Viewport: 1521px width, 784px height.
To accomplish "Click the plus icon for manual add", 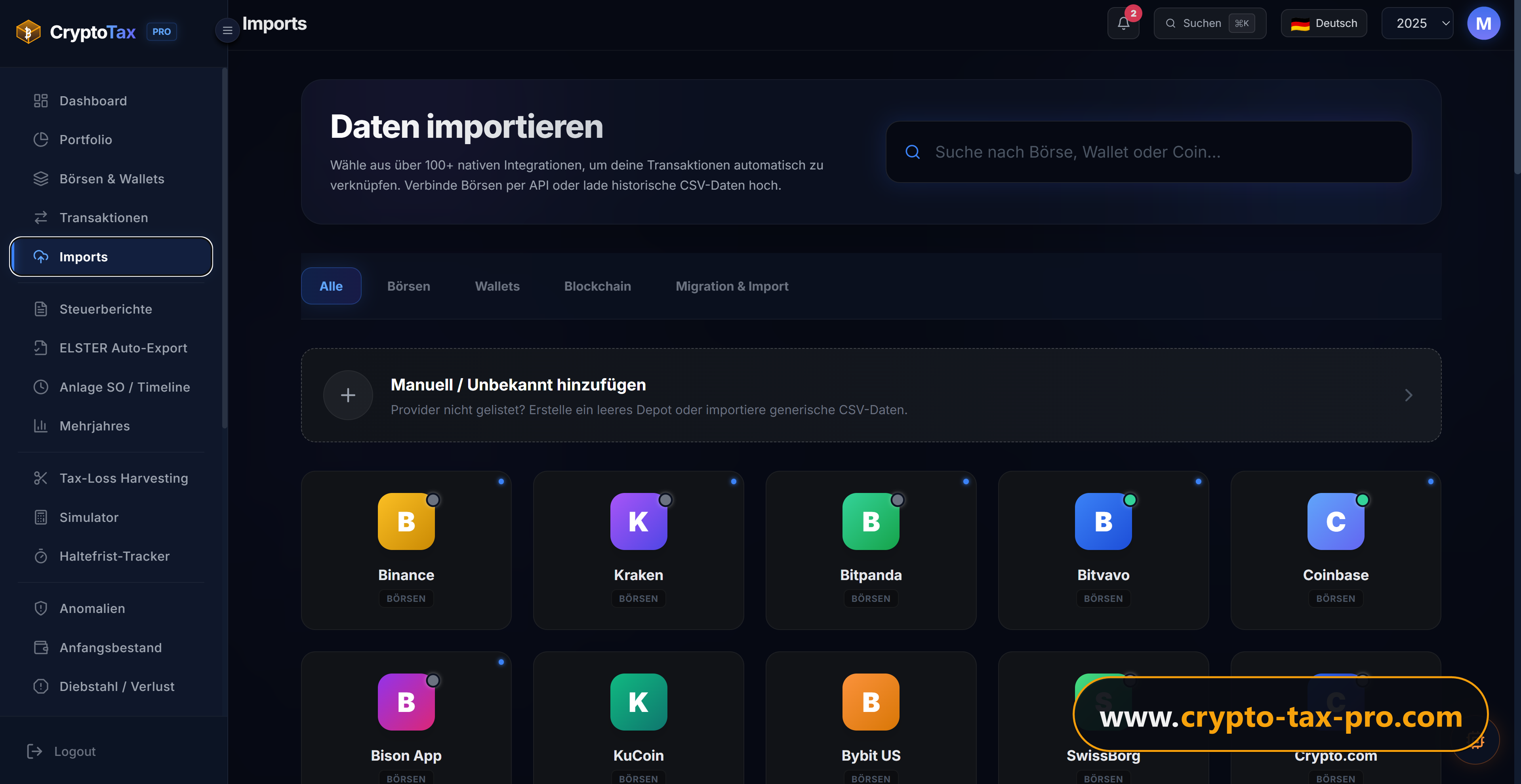I will (x=348, y=395).
